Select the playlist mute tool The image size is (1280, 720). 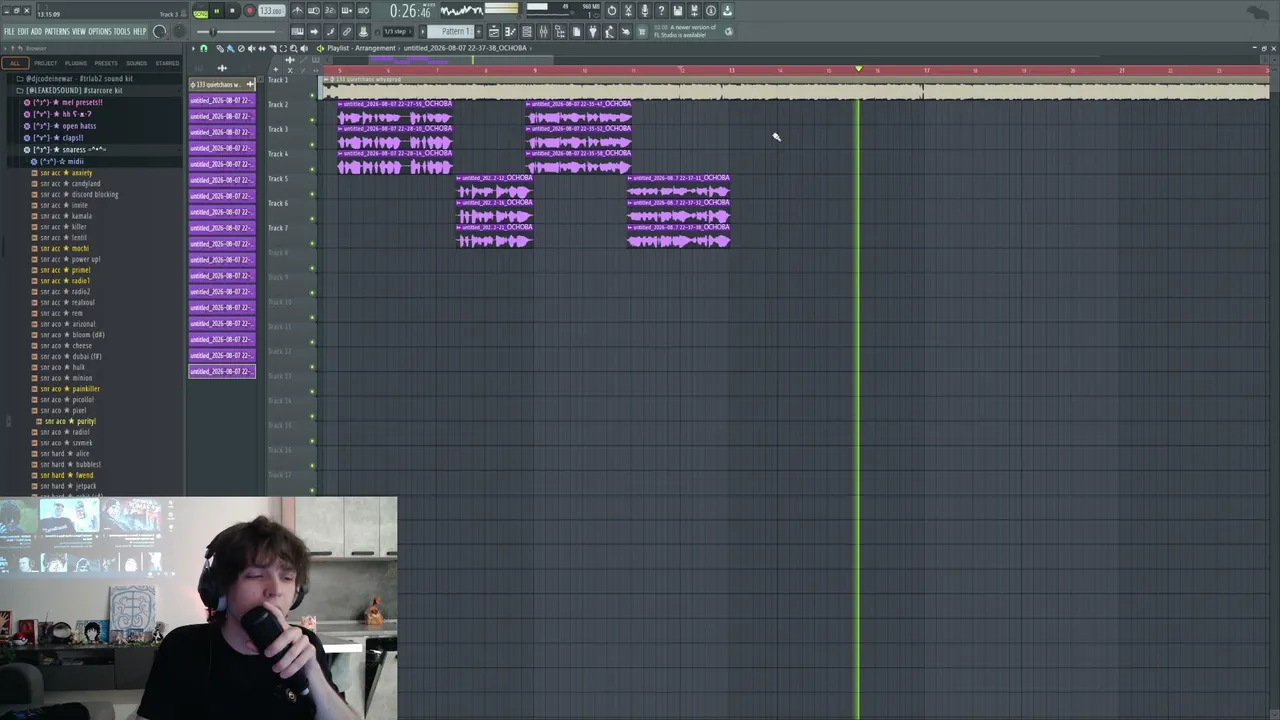(251, 48)
